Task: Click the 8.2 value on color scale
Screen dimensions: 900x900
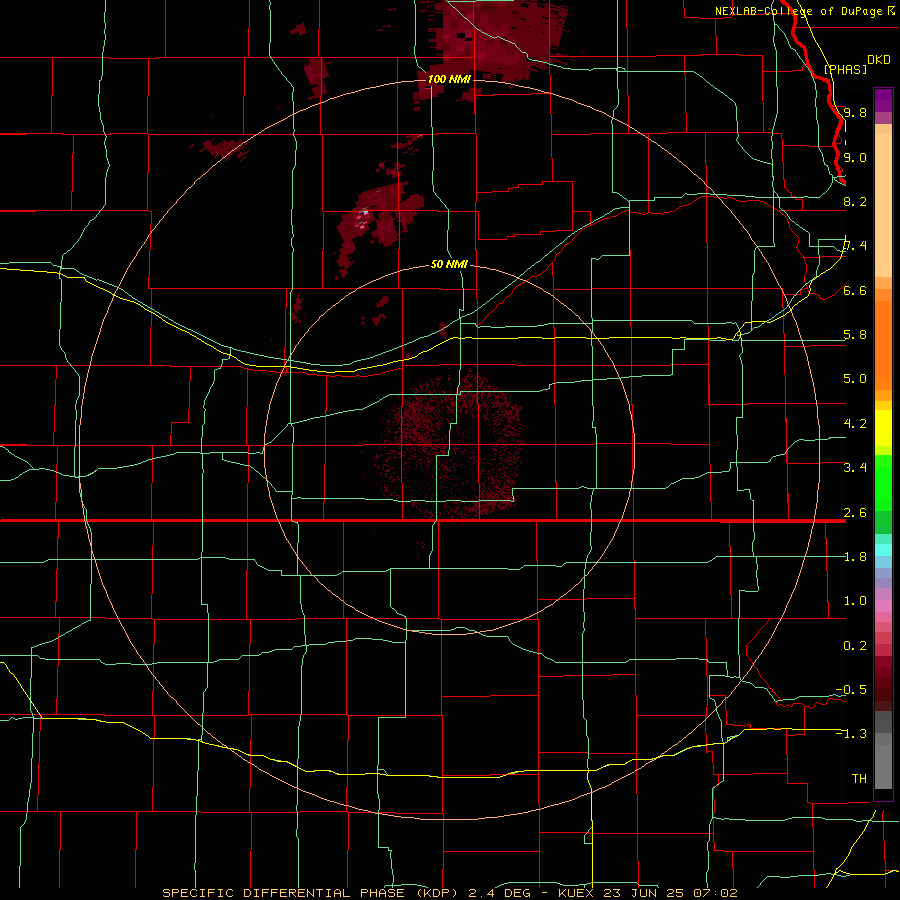Action: 855,201
